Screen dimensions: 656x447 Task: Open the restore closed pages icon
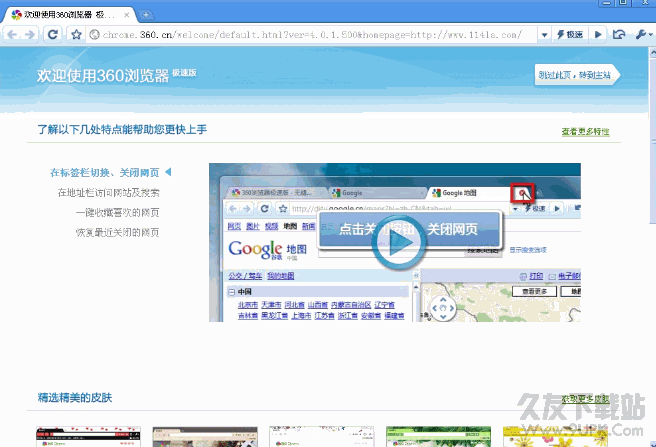click(x=619, y=35)
